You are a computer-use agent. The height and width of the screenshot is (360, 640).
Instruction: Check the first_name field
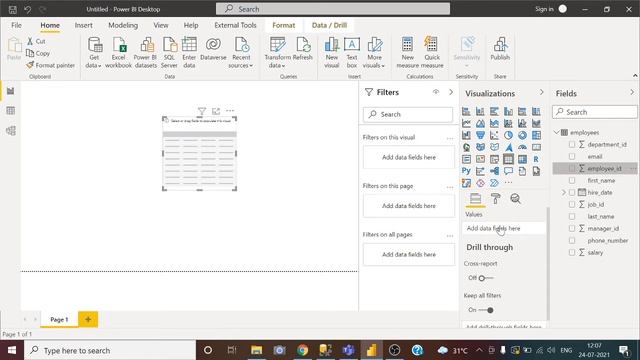pyautogui.click(x=572, y=180)
